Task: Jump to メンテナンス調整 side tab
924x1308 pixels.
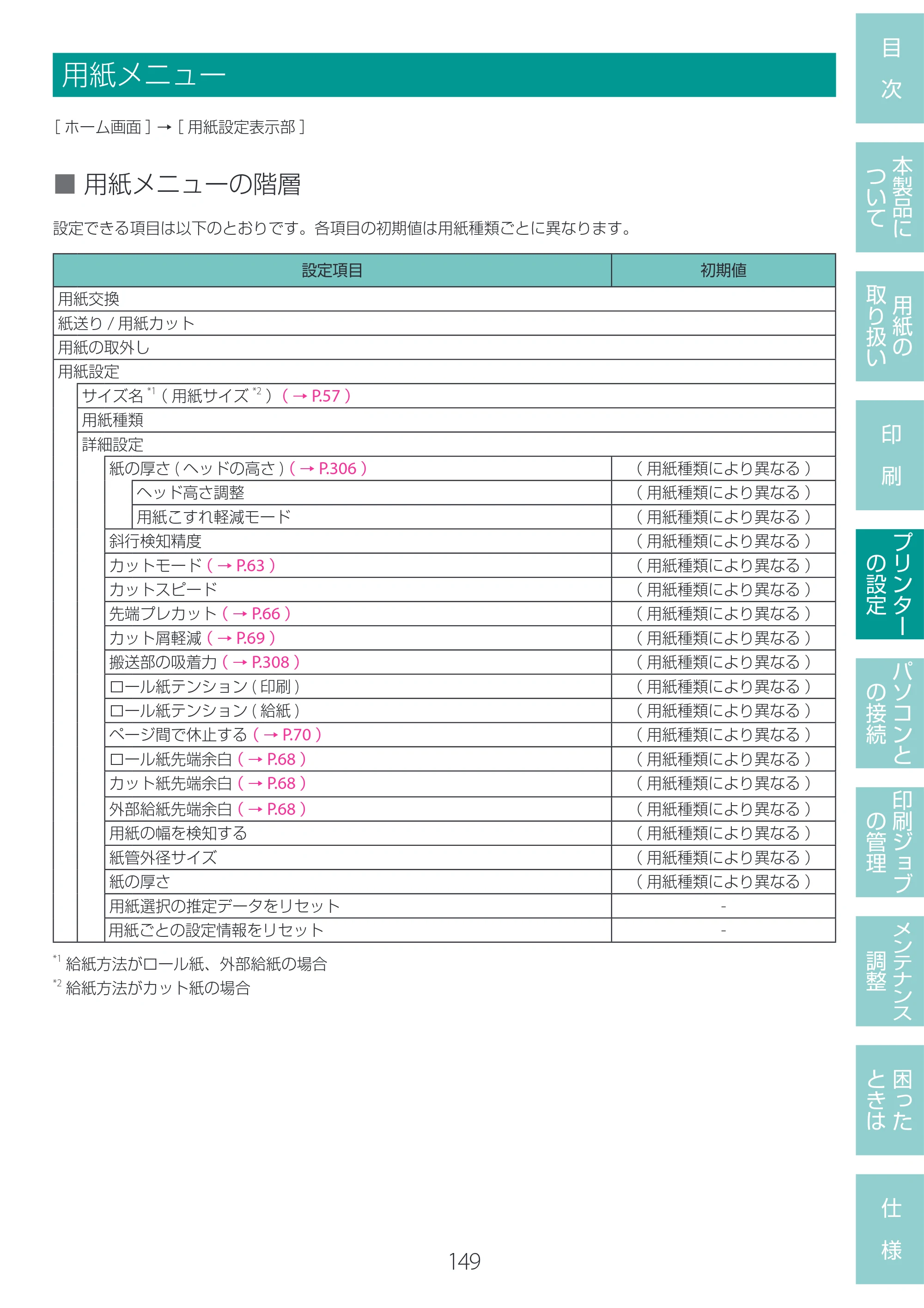Action: [889, 971]
